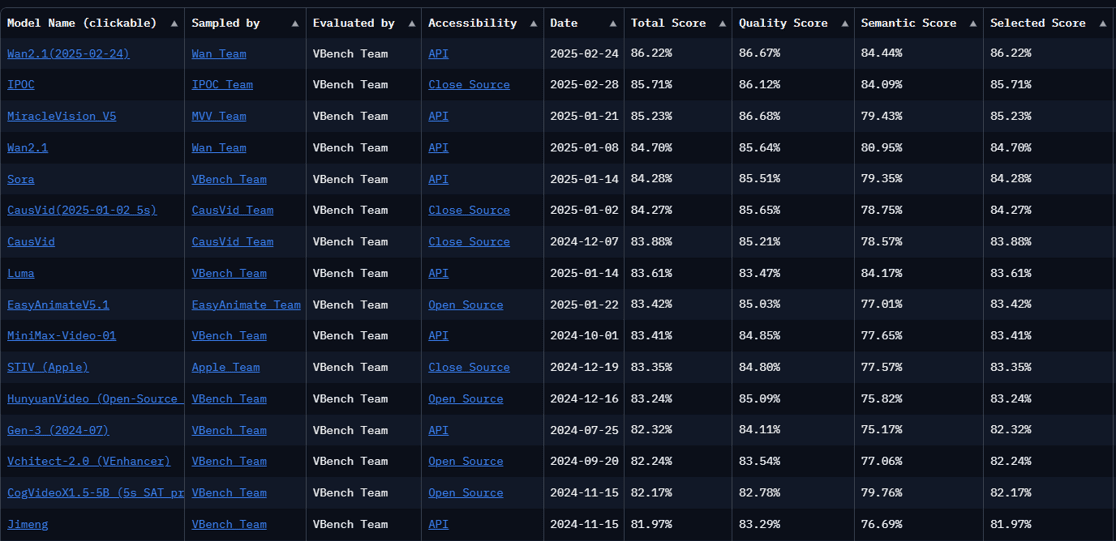Click Open Source link in EasyAnimateV5.1 row
This screenshot has width=1116, height=541.
(x=465, y=305)
